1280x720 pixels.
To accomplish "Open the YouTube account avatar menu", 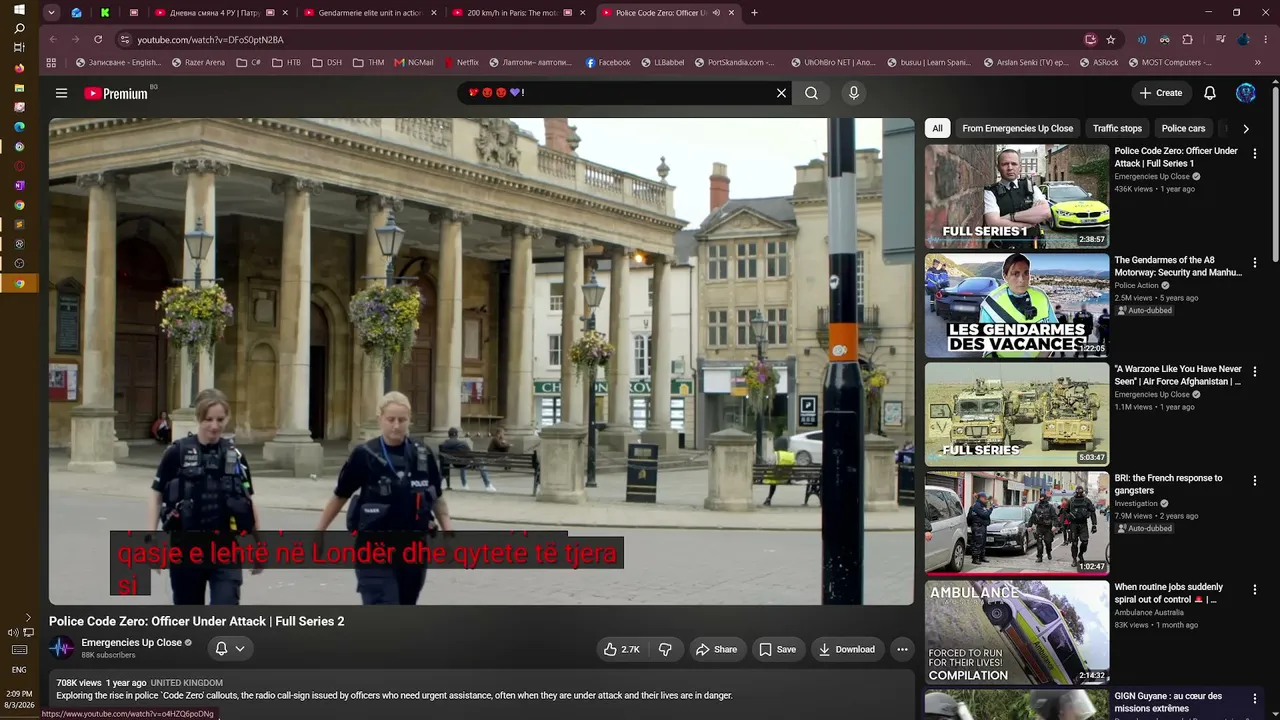I will click(x=1245, y=93).
